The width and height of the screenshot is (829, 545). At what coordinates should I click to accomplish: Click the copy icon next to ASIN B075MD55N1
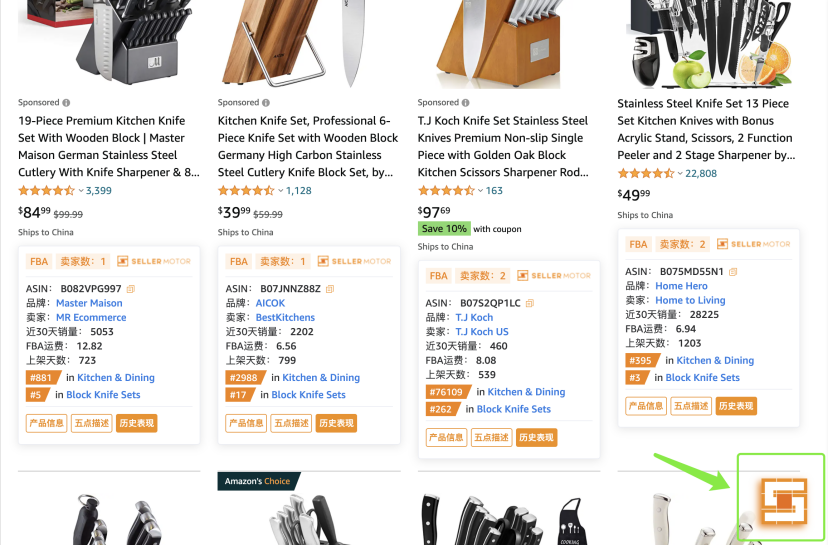pyautogui.click(x=733, y=271)
